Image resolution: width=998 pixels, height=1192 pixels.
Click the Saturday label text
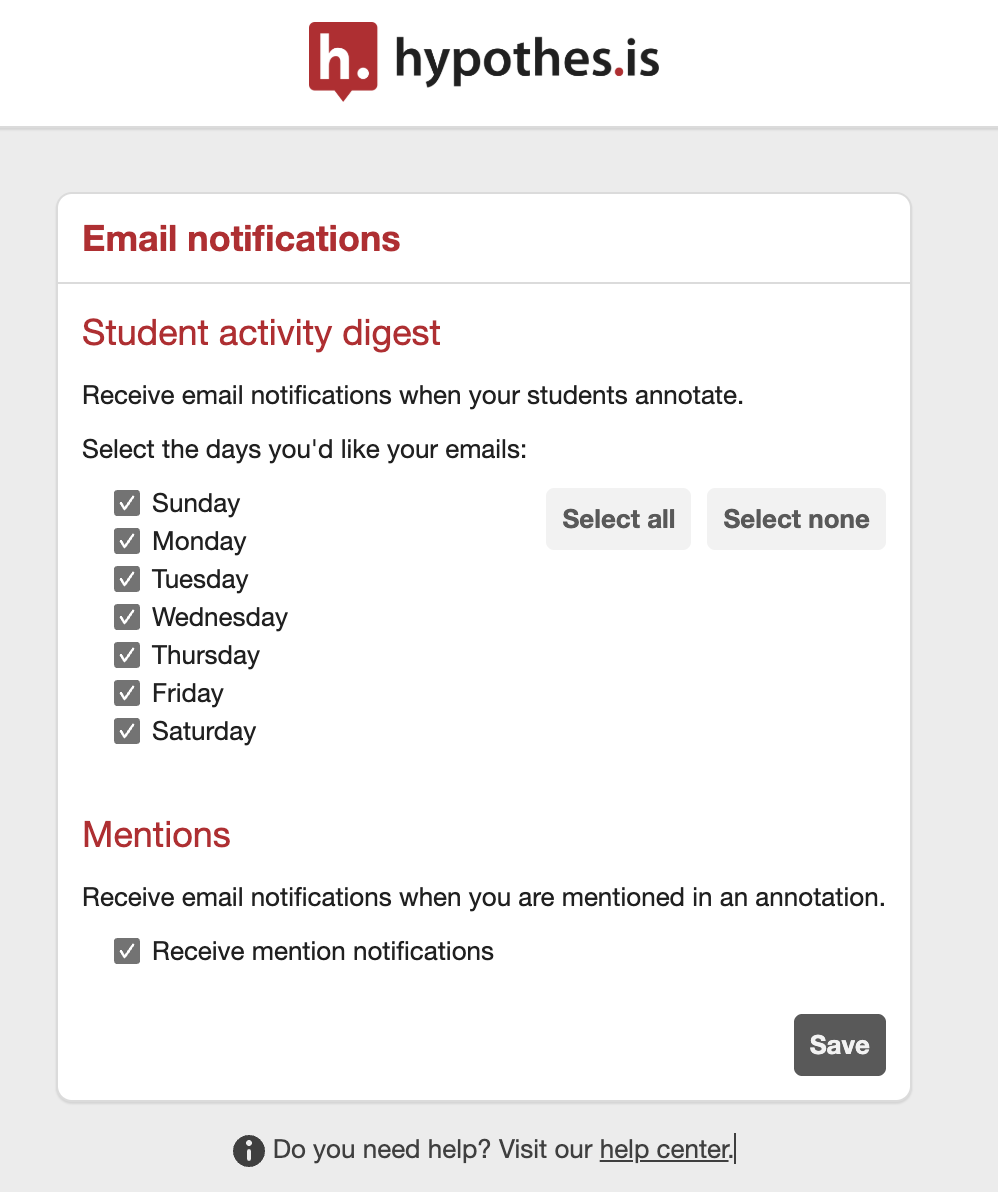click(204, 731)
